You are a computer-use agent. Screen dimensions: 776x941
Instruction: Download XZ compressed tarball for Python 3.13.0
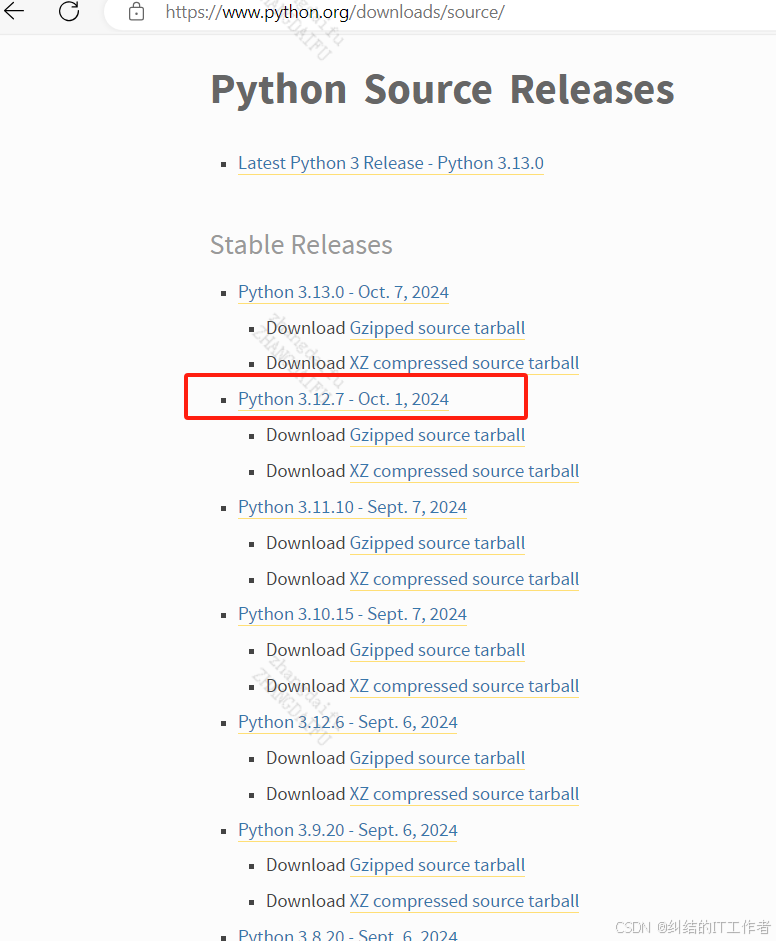[464, 363]
